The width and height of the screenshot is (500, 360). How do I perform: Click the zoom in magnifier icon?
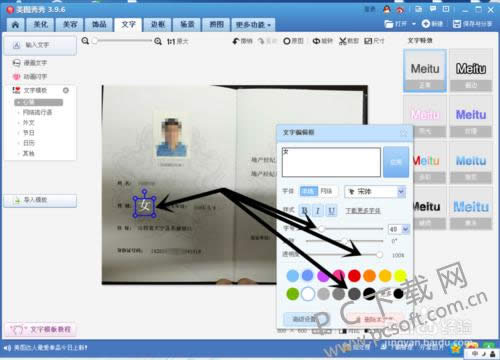158,41
